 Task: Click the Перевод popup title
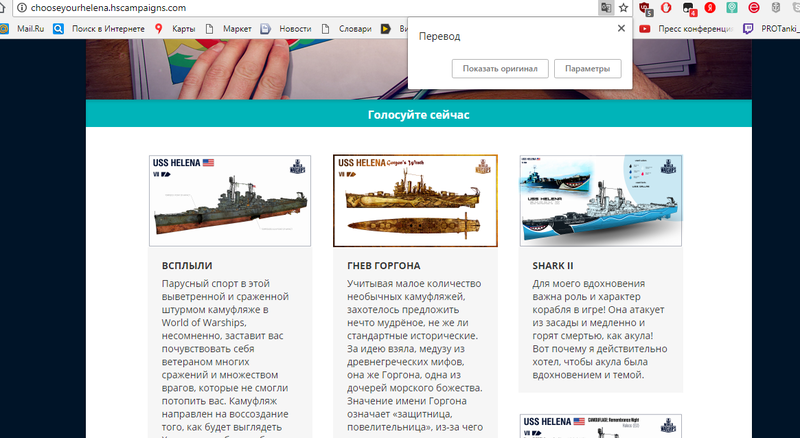coord(439,36)
